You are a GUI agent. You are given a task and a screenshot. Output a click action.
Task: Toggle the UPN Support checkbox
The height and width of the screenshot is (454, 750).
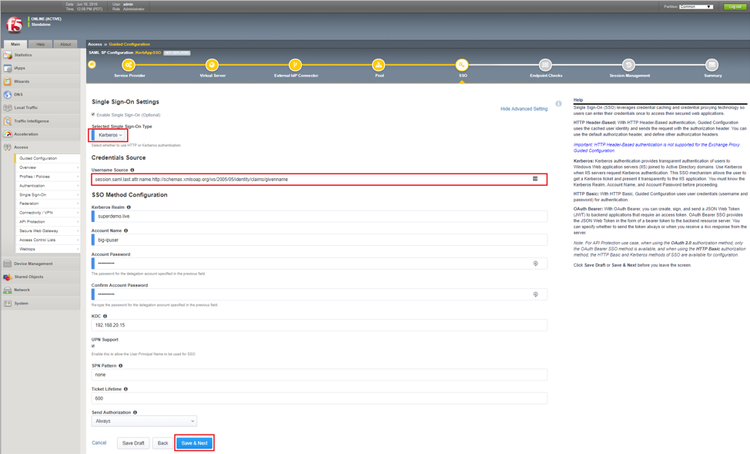coord(93,346)
